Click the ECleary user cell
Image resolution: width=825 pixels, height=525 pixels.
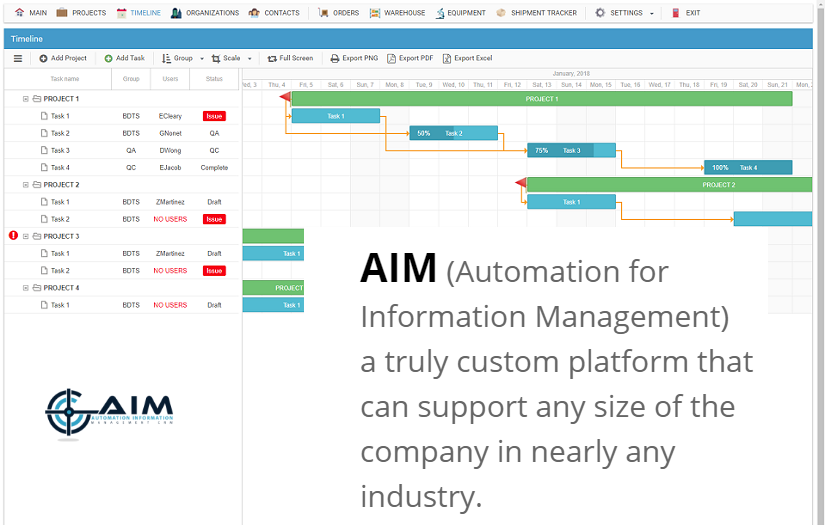point(170,116)
